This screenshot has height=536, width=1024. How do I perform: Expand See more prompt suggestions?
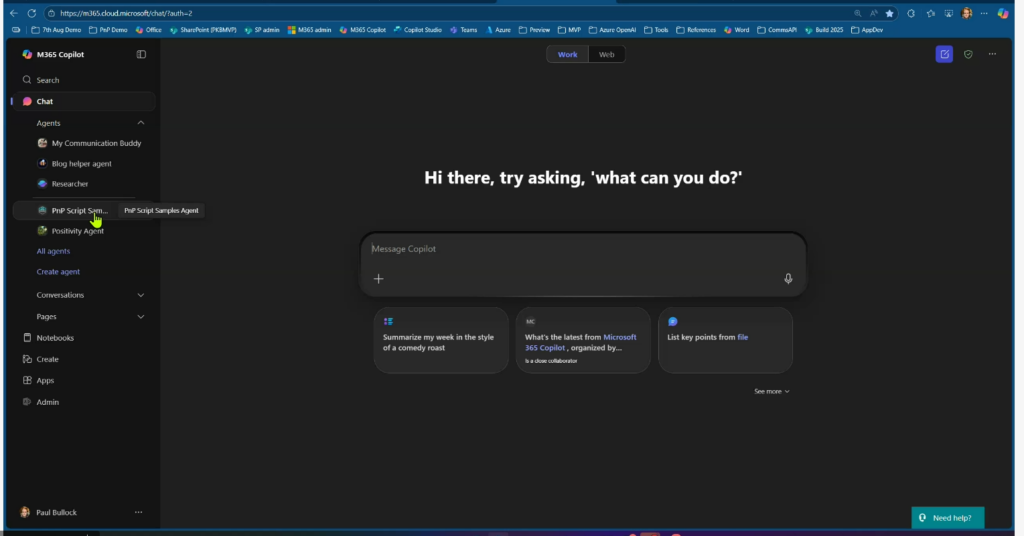tap(772, 391)
